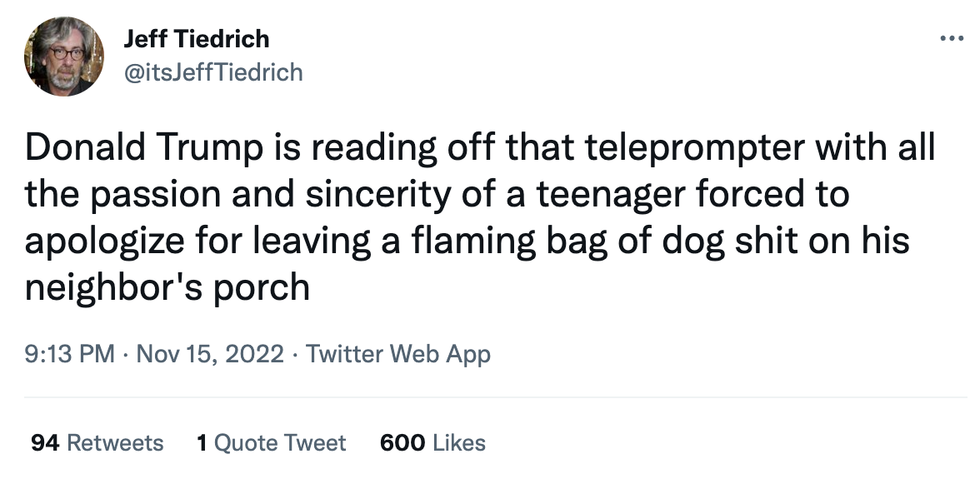Click "neighbor's porch" on the tweet's last line
Screen dimensions: 980x483
pos(166,289)
